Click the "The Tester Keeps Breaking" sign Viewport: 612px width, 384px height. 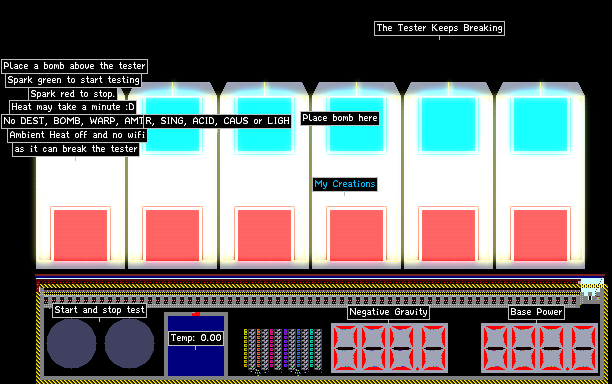tap(439, 28)
